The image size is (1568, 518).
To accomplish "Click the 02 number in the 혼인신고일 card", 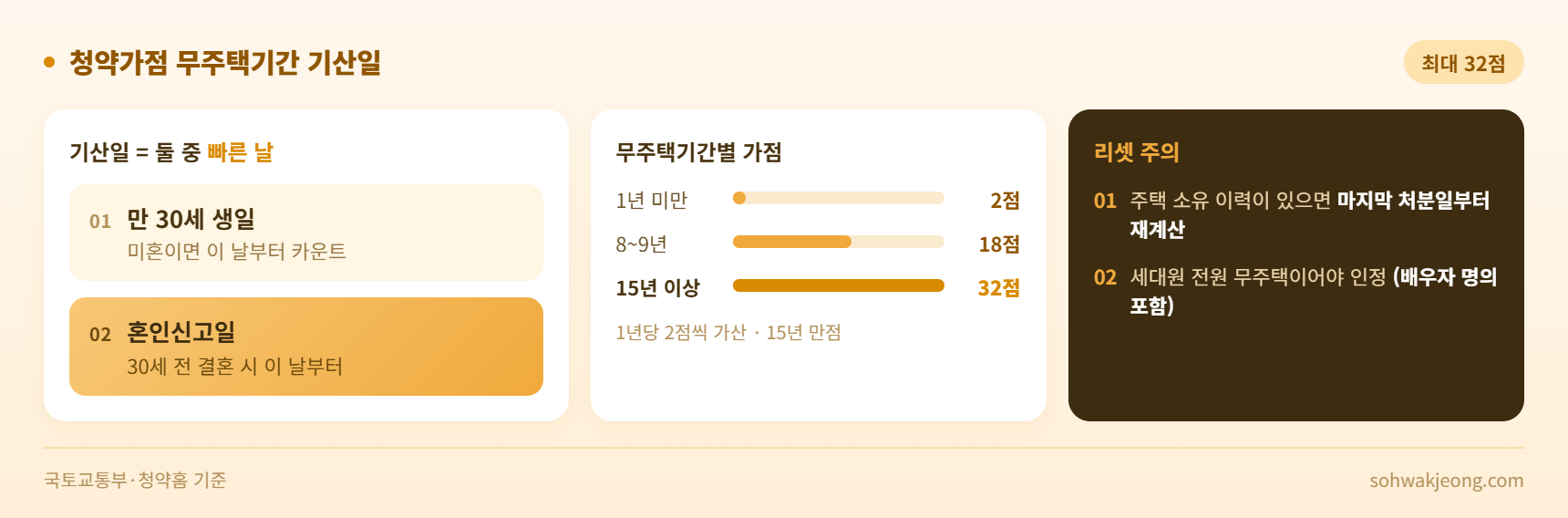I will click(100, 335).
